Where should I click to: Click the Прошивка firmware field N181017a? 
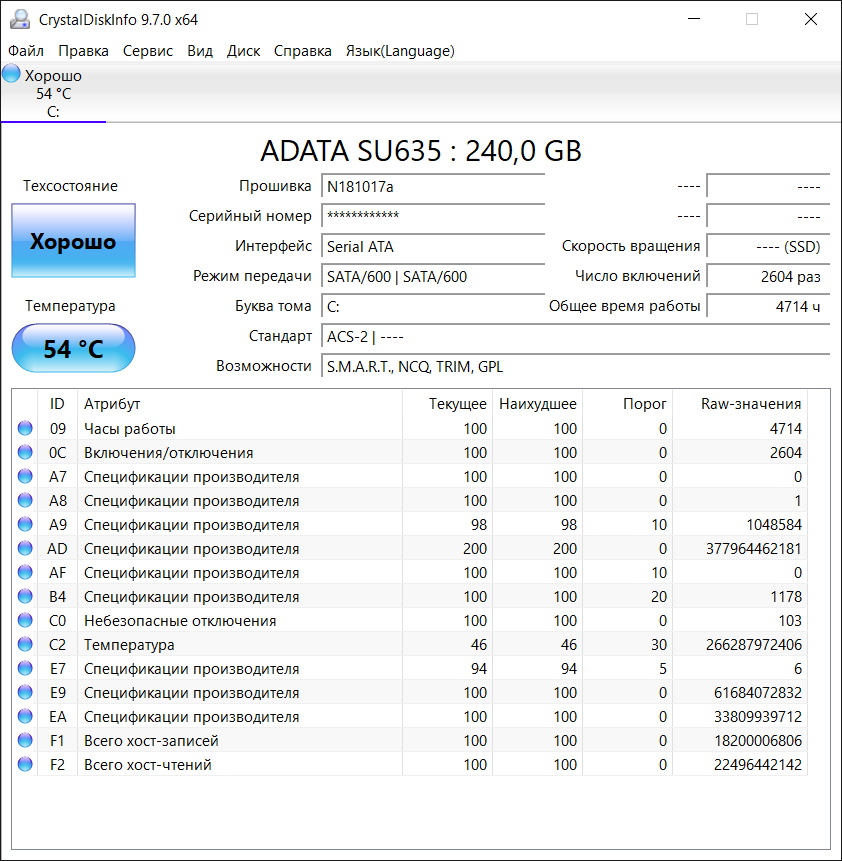pyautogui.click(x=433, y=186)
